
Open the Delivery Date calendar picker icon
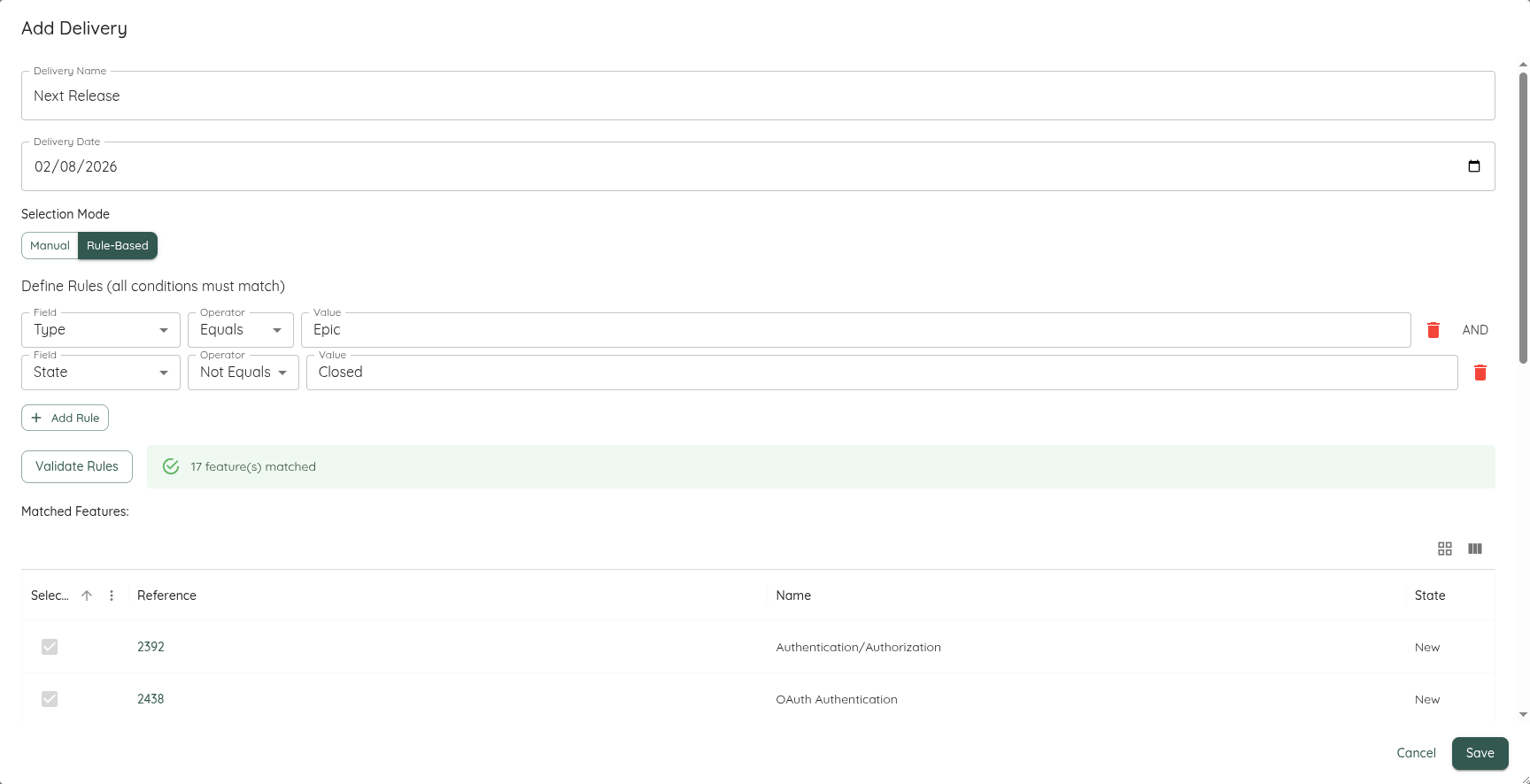point(1474,166)
